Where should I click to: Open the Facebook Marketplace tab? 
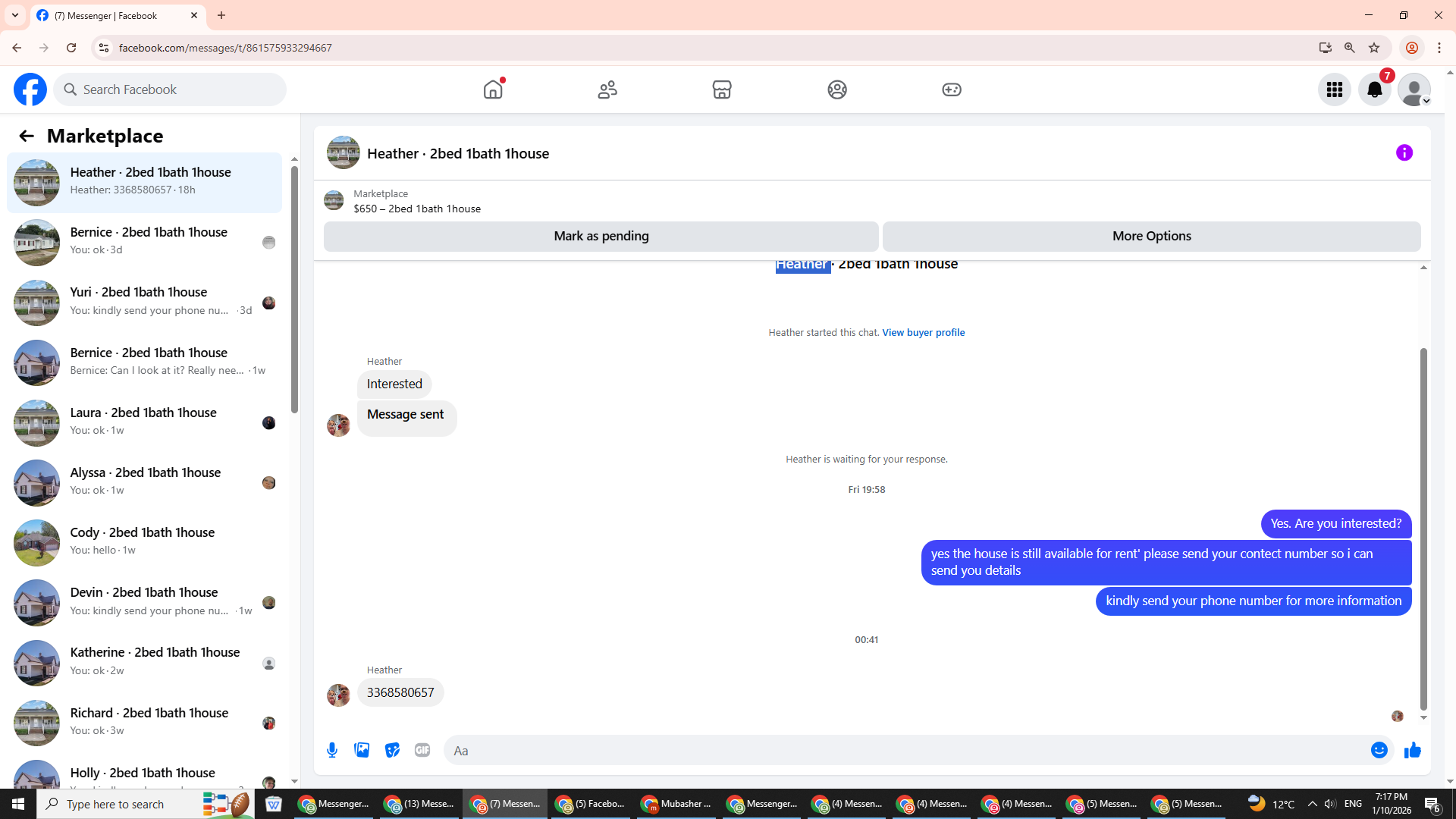(721, 89)
